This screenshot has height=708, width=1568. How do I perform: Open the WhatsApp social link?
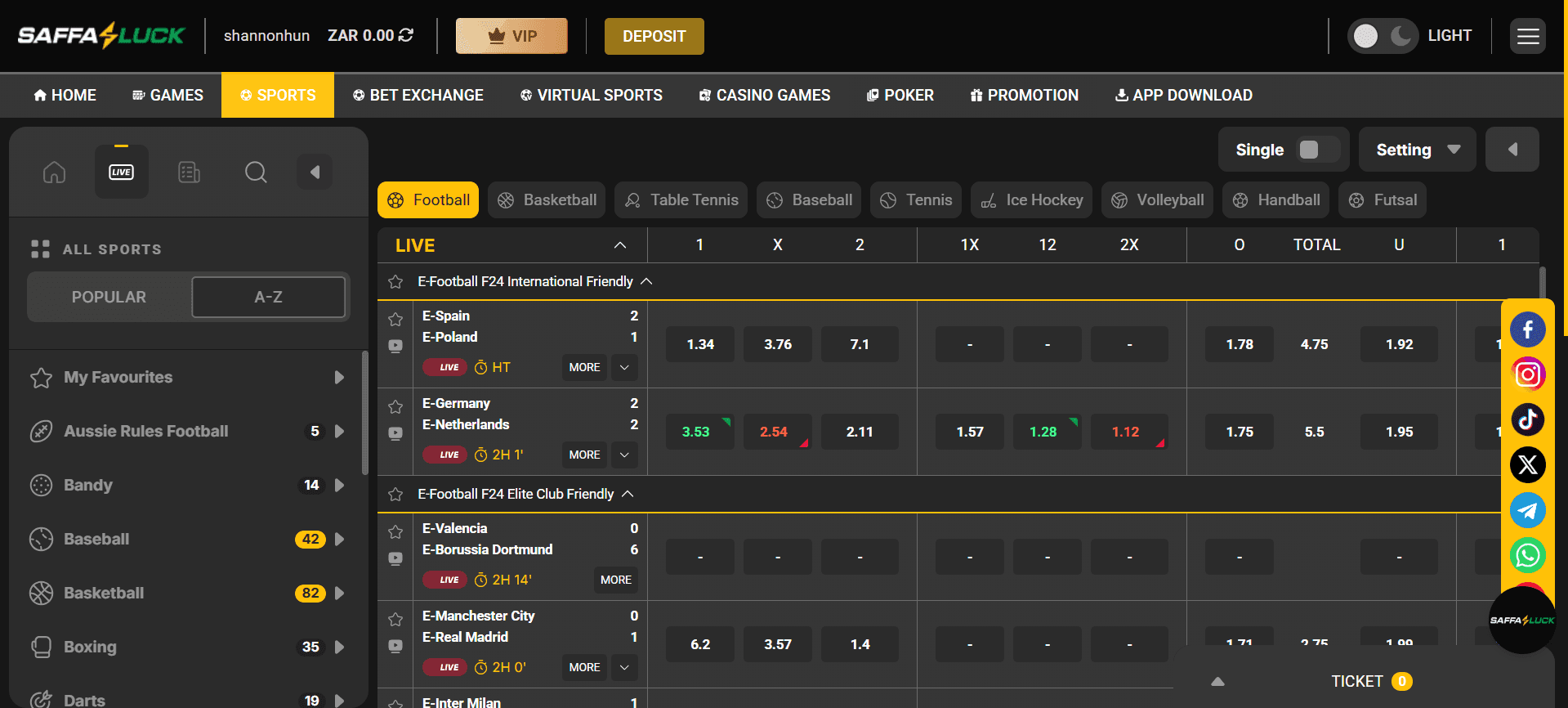click(x=1527, y=556)
